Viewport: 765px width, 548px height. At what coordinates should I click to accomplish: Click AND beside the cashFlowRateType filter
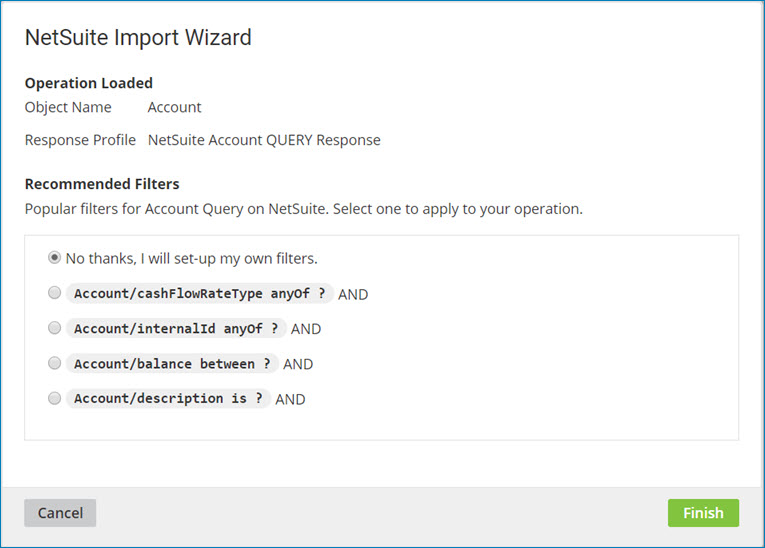(353, 294)
